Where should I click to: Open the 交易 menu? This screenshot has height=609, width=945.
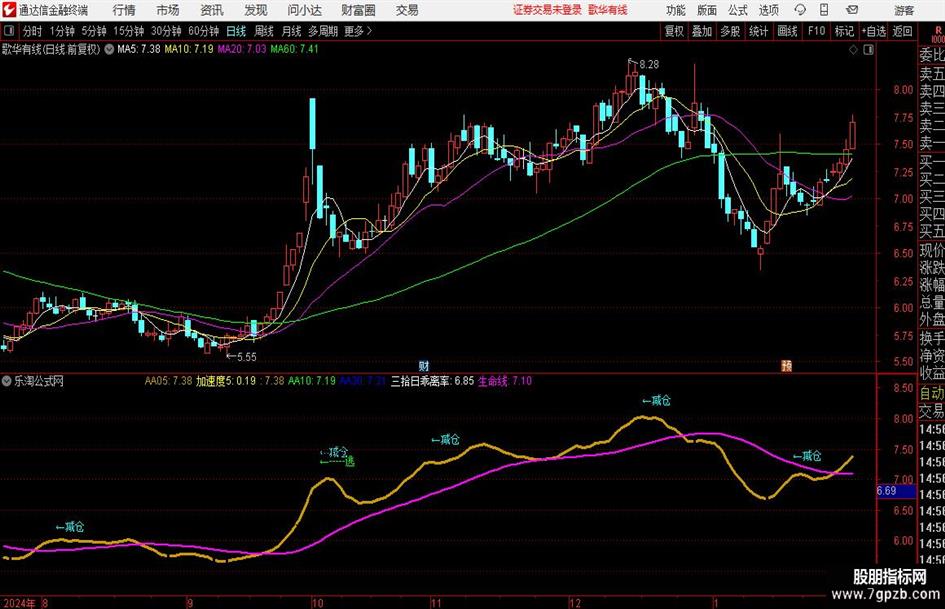click(x=407, y=10)
